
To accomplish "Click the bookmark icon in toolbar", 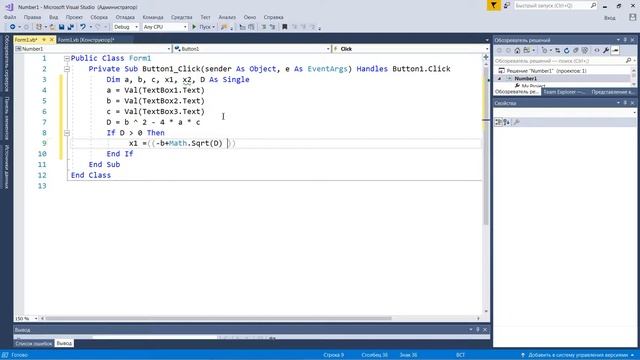I will click(284, 27).
